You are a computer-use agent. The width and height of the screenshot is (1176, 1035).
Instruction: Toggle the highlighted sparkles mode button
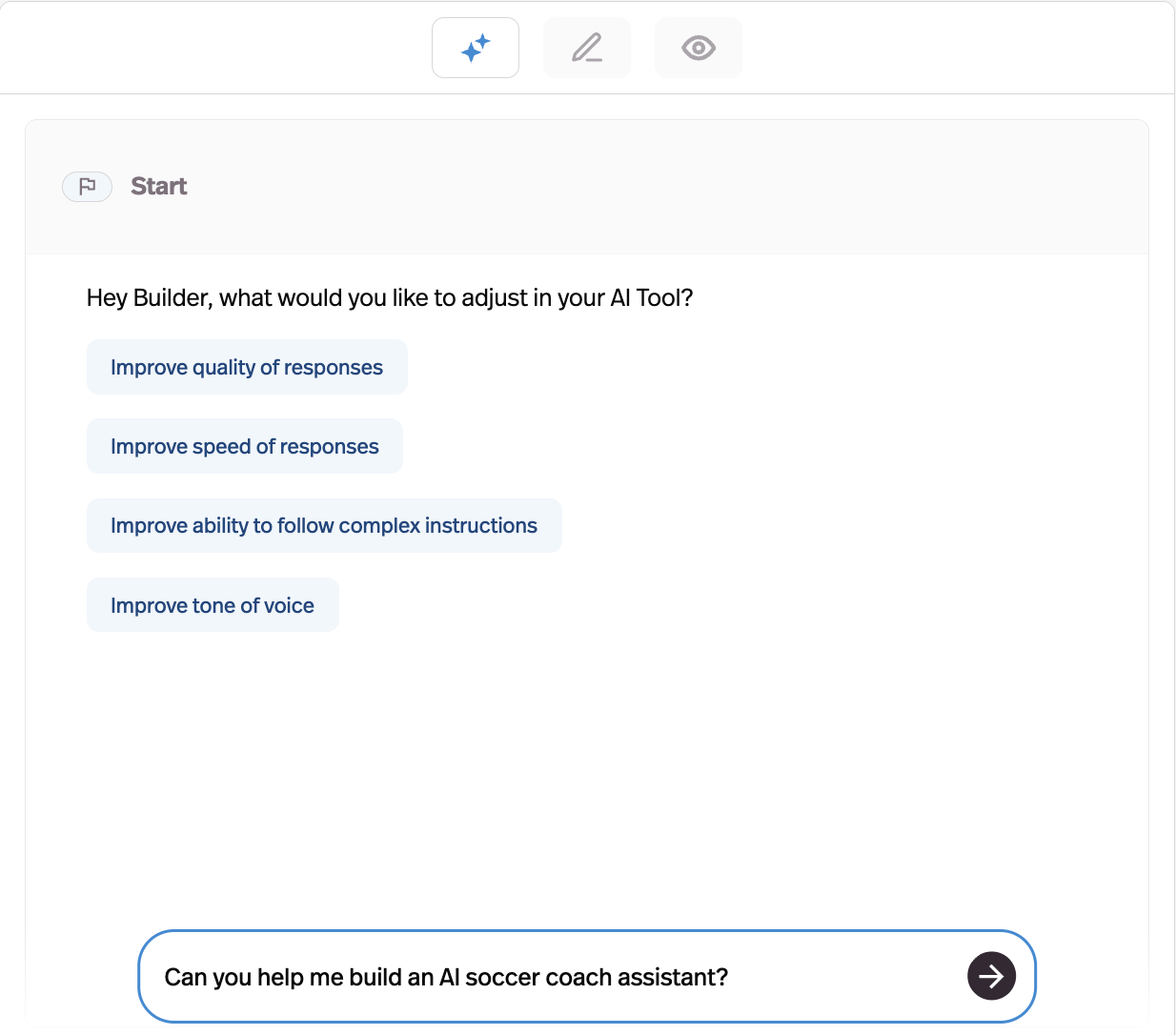pyautogui.click(x=475, y=47)
